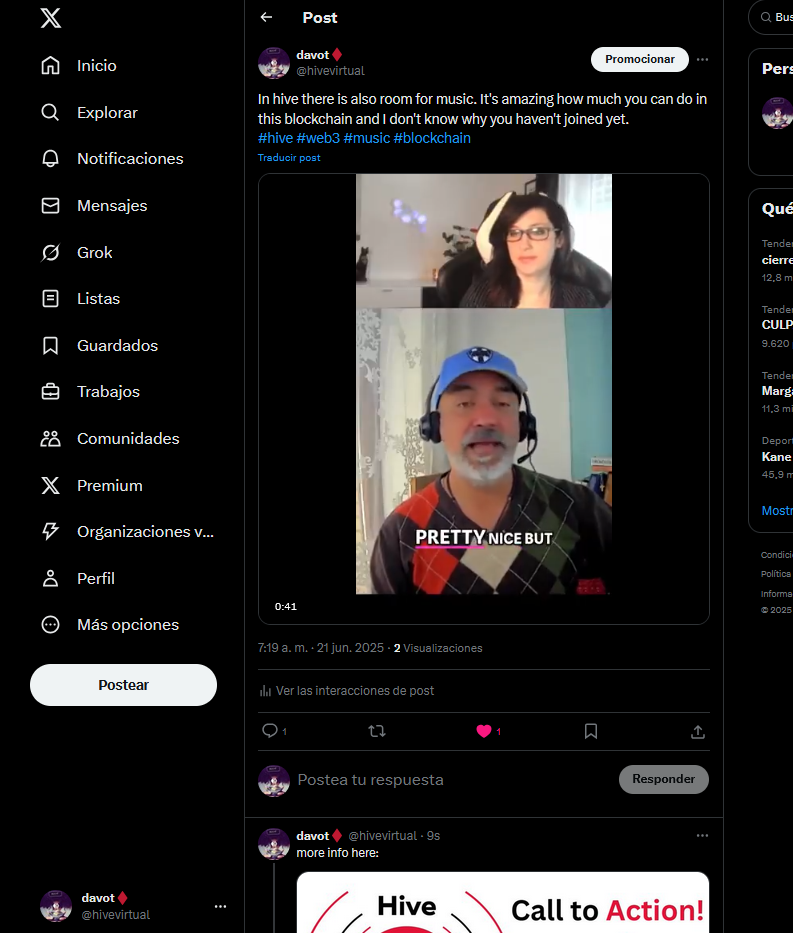Screen dimensions: 793x933
Task: Click the reply's 9s timestamp
Action: coord(433,836)
